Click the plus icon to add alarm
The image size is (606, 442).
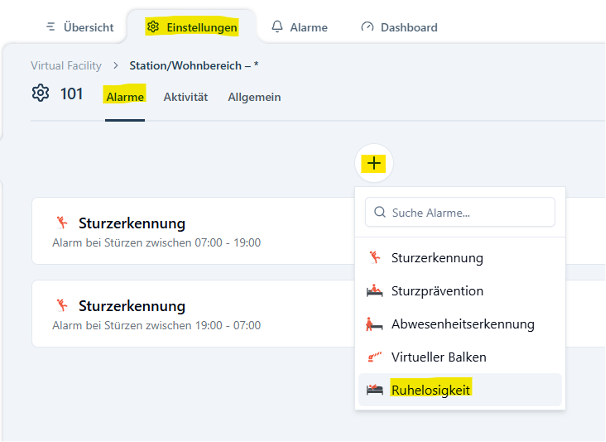pyautogui.click(x=374, y=163)
